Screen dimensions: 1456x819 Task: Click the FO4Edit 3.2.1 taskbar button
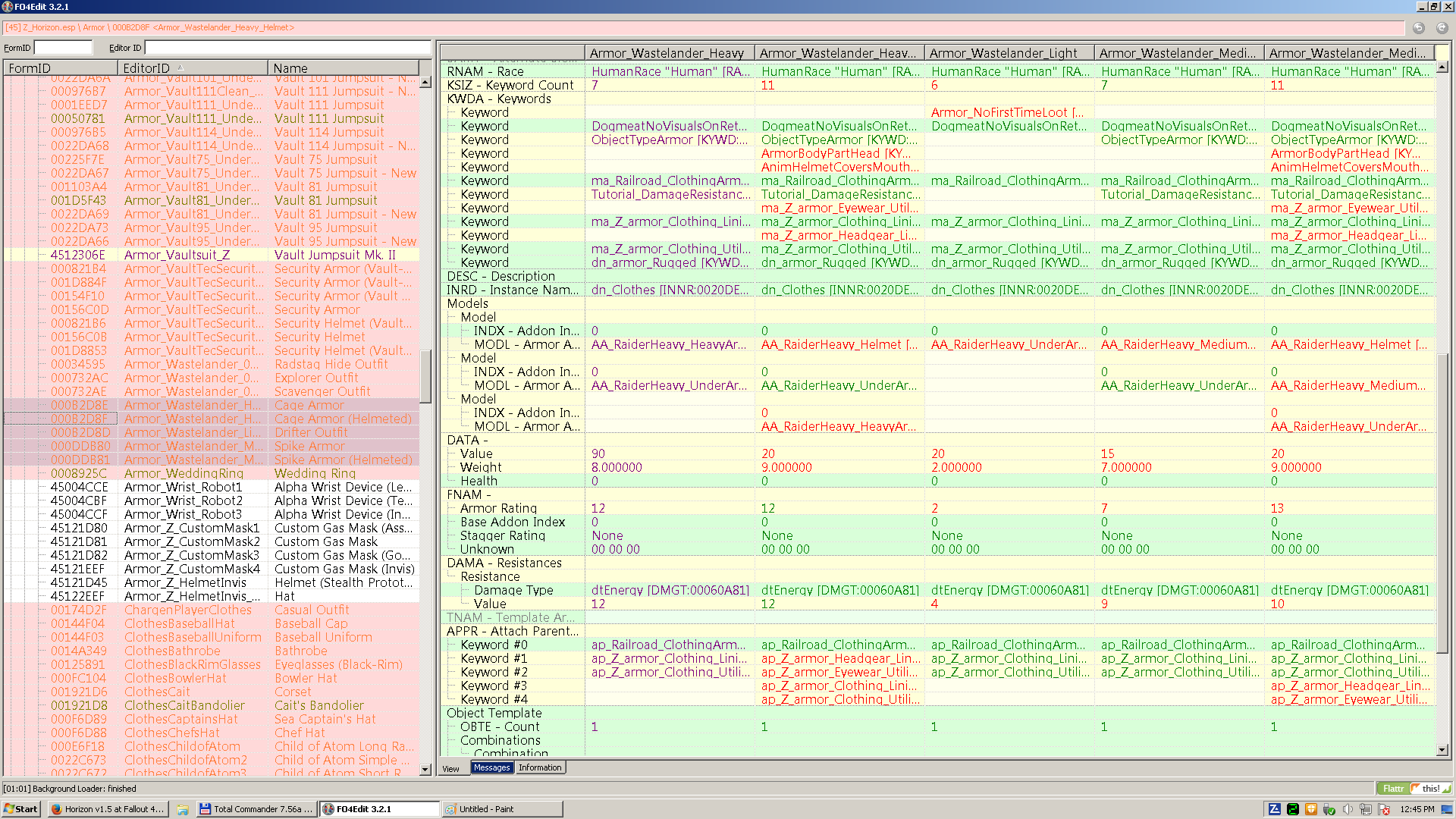coord(379,809)
